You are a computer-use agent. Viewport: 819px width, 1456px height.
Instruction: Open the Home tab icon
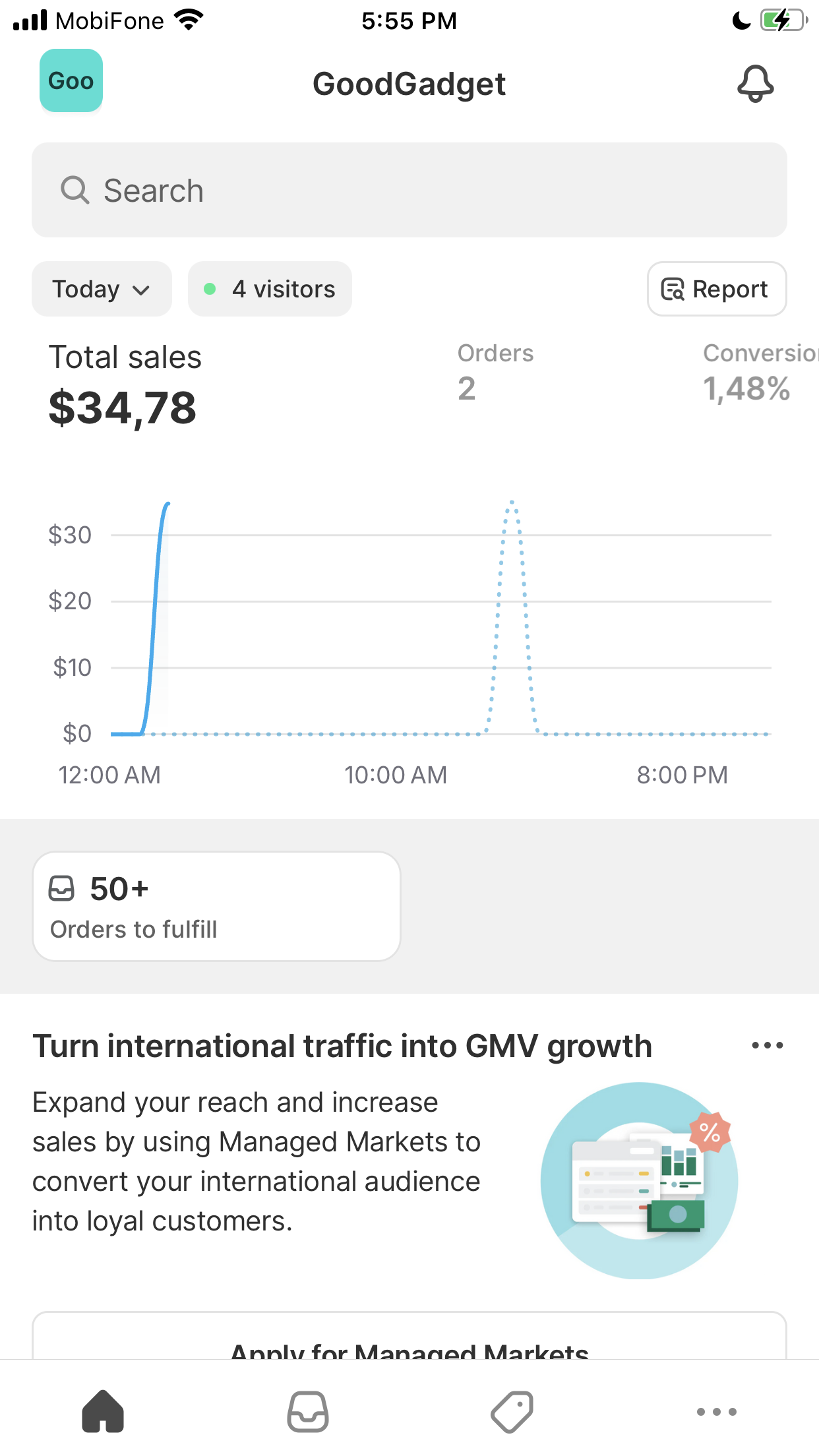click(x=103, y=1411)
